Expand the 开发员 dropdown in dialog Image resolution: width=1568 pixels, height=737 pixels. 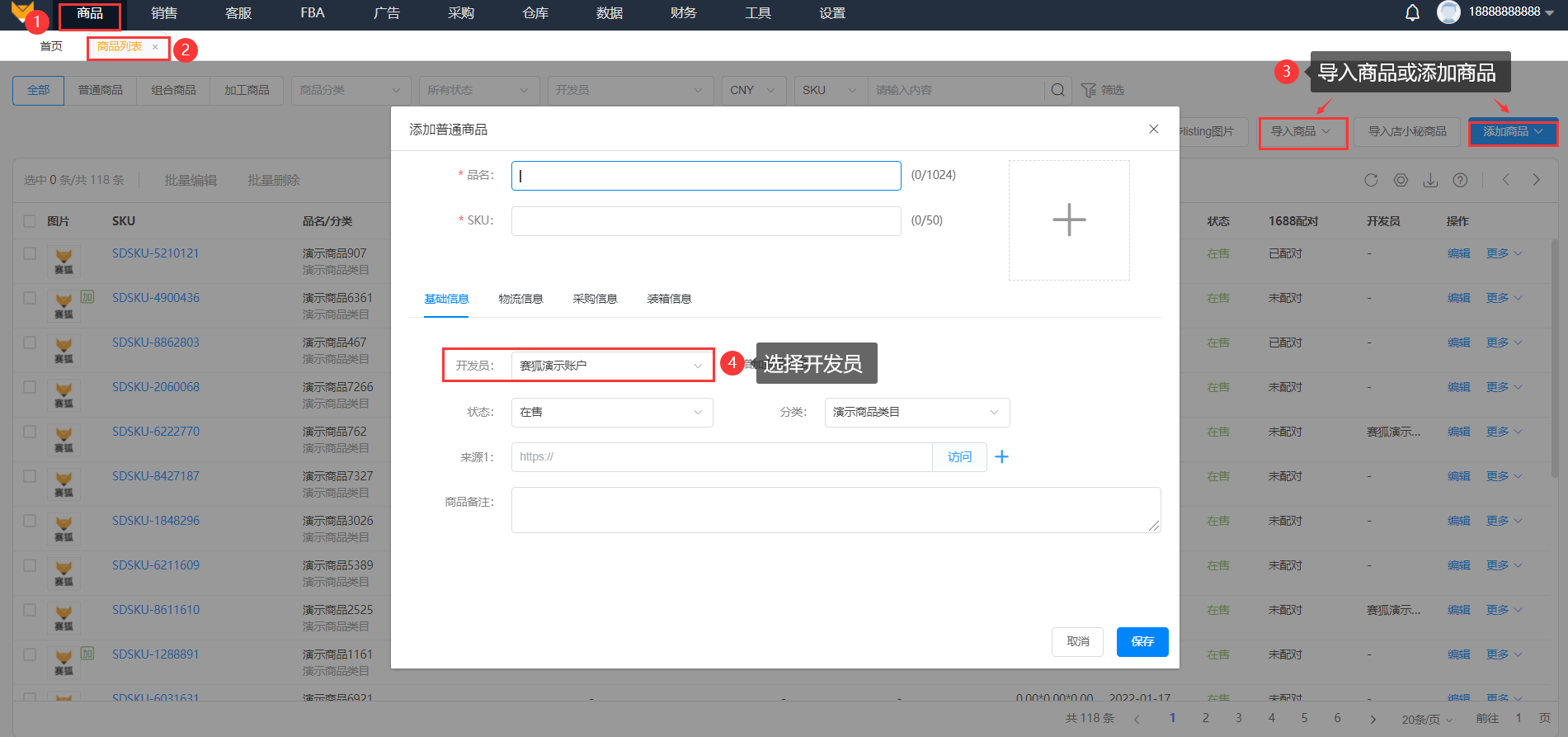[611, 366]
